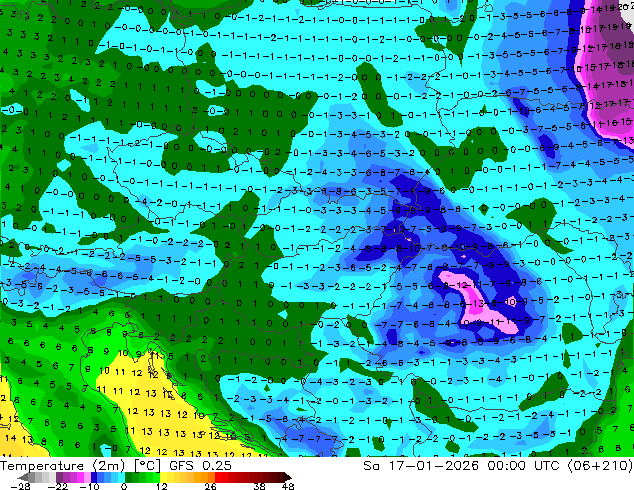Click the 'Temperature (2m) [°C]' map title
The width and height of the screenshot is (634, 490).
[x=78, y=465]
